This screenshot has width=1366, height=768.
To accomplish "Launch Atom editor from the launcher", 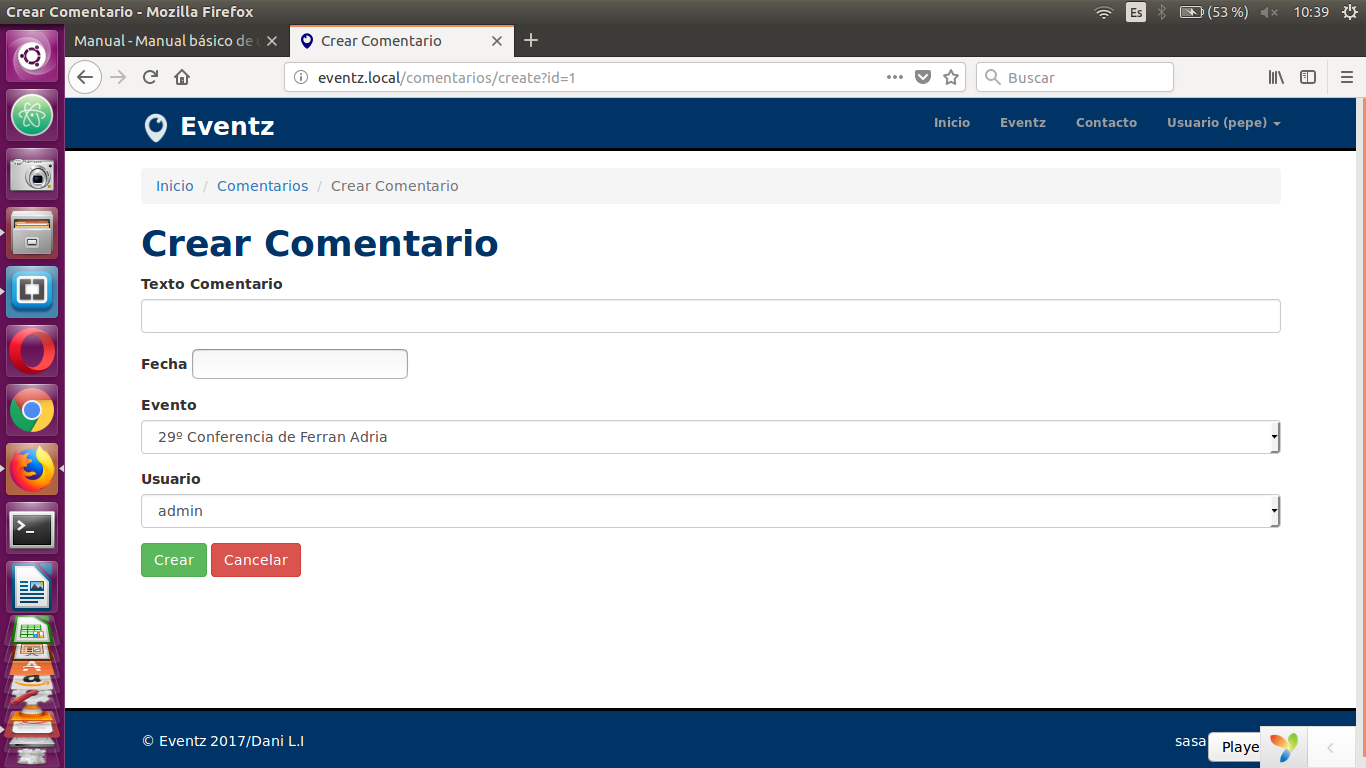I will [33, 115].
